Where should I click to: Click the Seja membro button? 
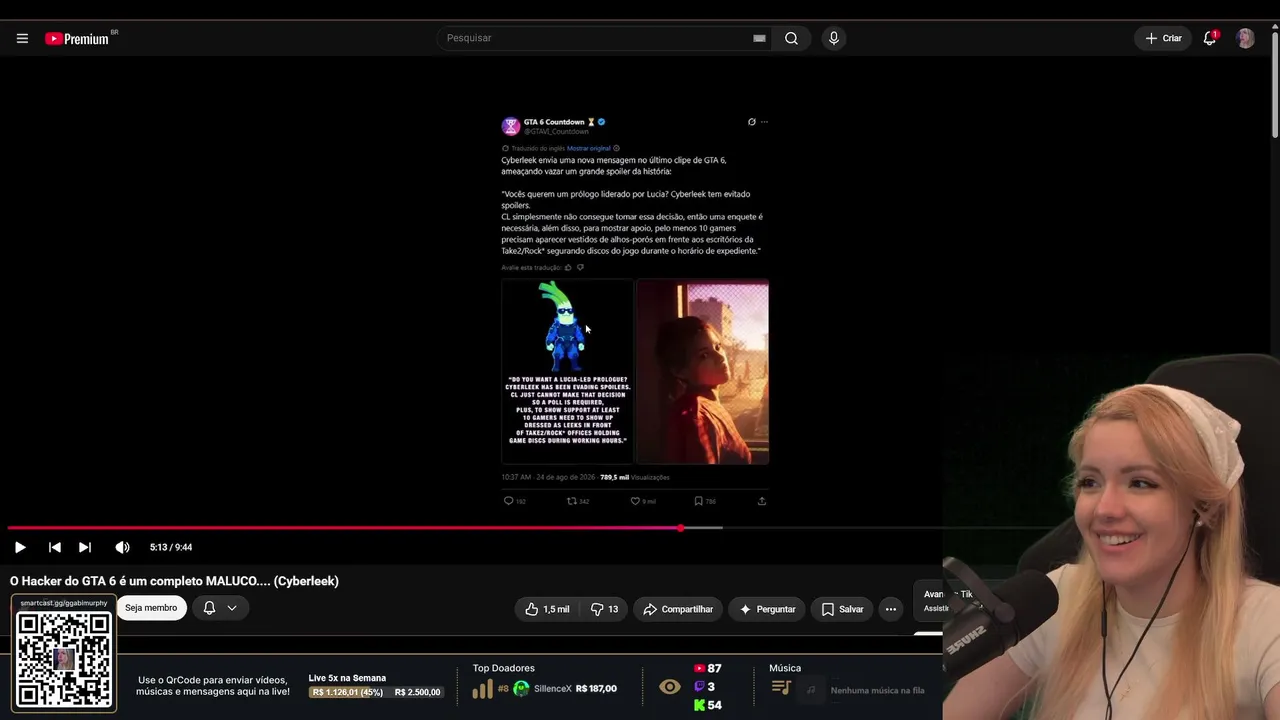[151, 608]
